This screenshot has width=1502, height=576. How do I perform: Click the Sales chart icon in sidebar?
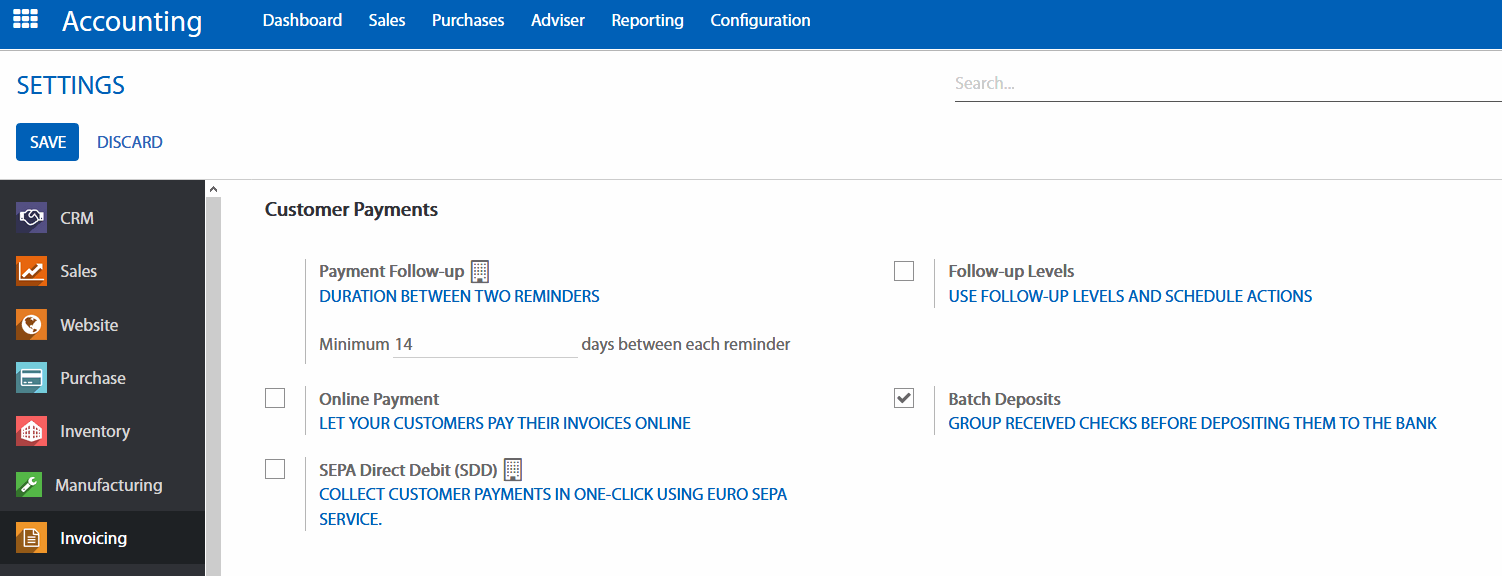(32, 271)
